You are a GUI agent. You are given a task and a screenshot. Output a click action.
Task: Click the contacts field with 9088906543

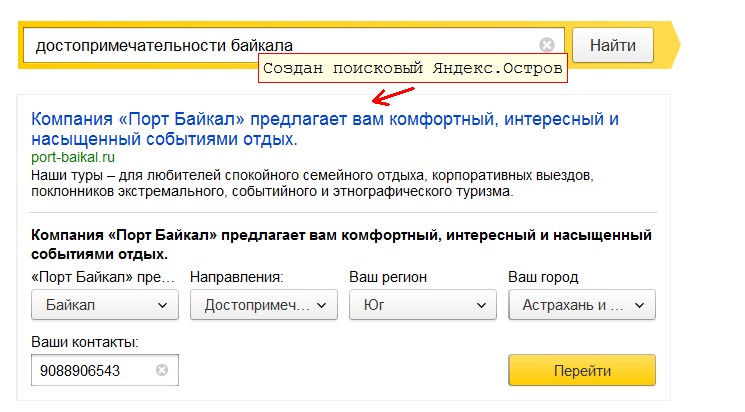coord(95,370)
